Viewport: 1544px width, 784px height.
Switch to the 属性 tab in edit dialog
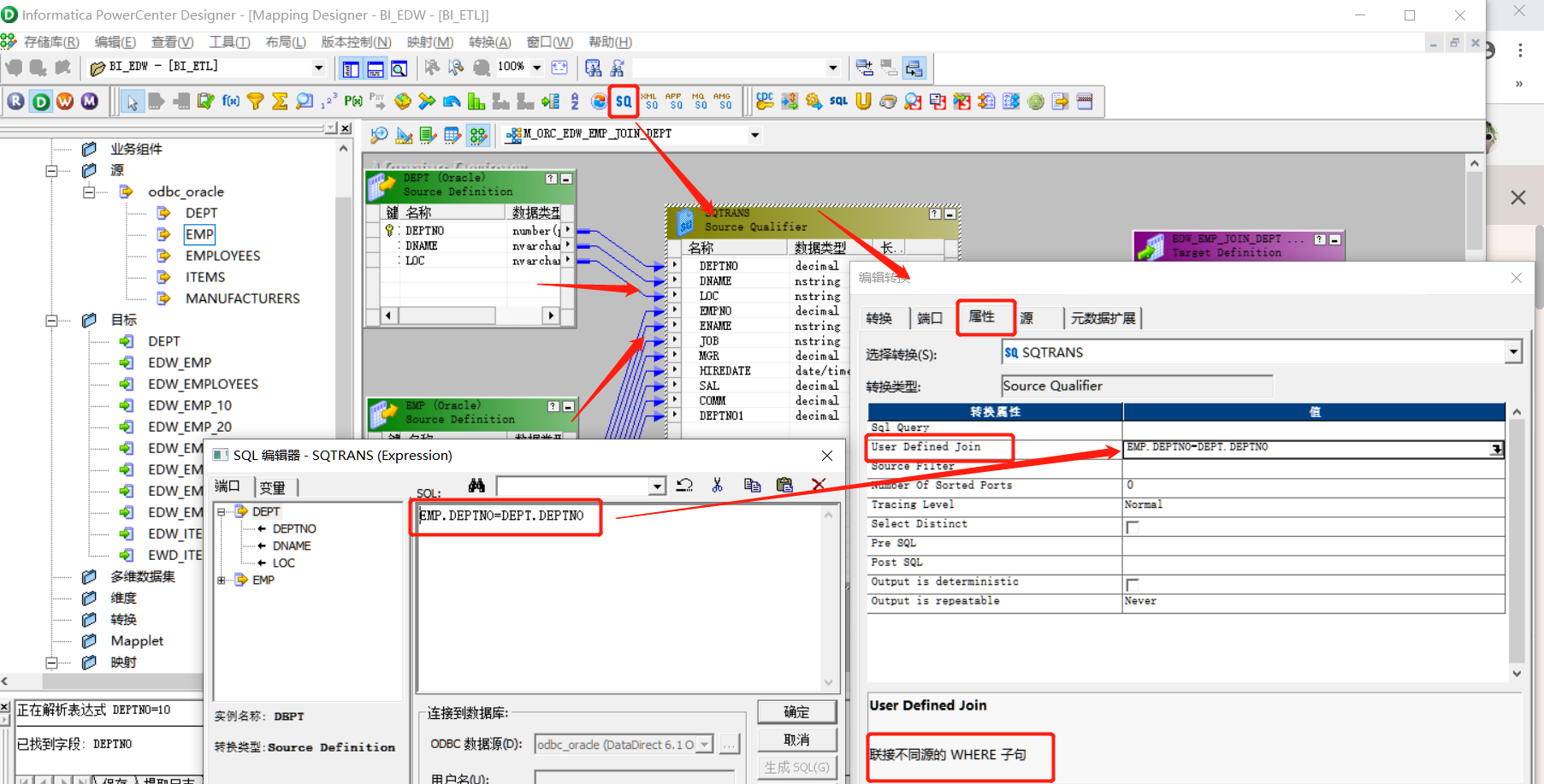coord(982,316)
